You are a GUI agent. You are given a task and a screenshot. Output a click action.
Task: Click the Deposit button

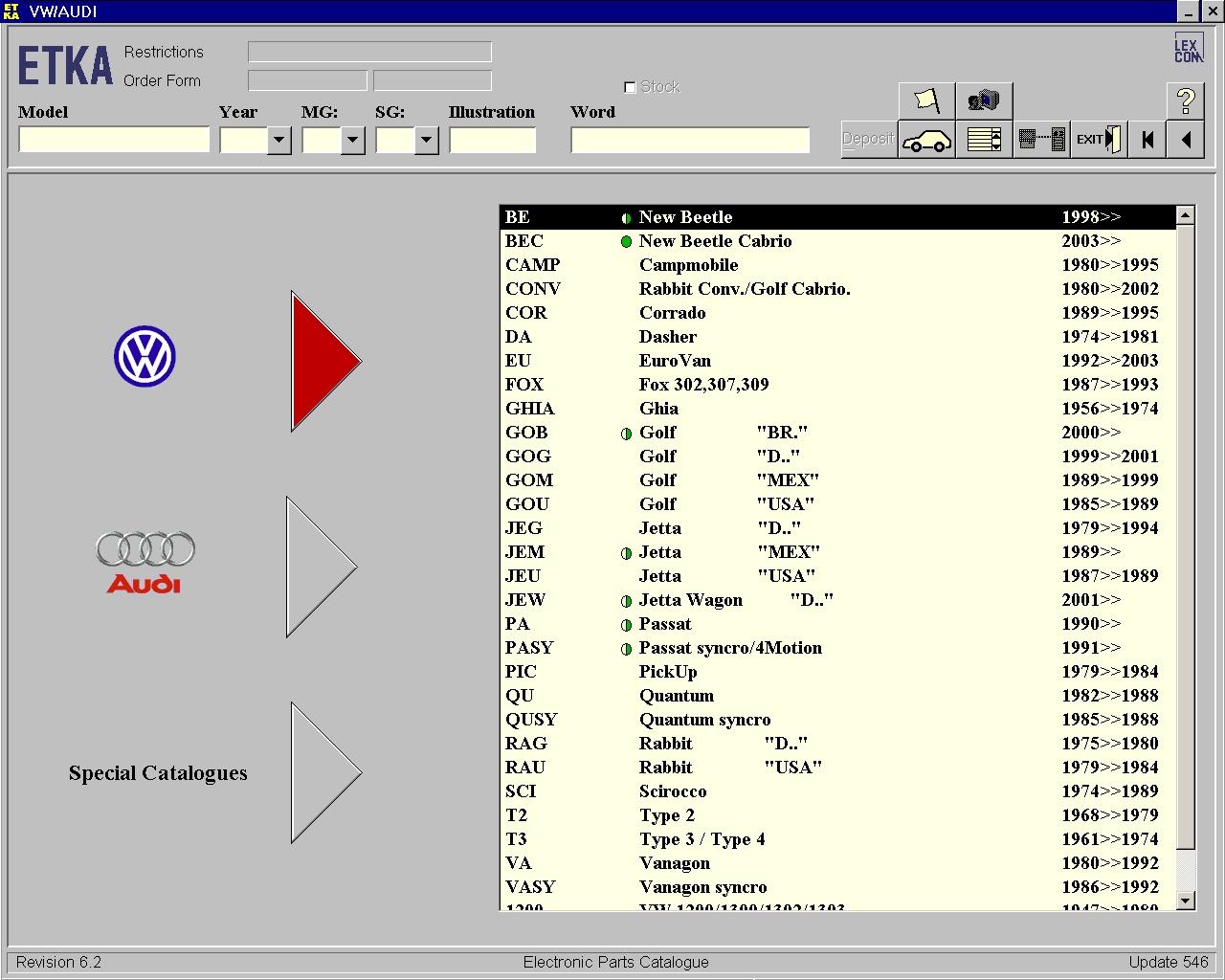pos(869,140)
